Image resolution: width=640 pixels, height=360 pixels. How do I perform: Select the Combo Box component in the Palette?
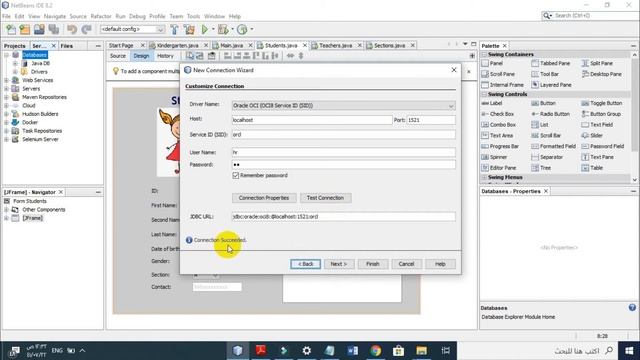[498, 125]
